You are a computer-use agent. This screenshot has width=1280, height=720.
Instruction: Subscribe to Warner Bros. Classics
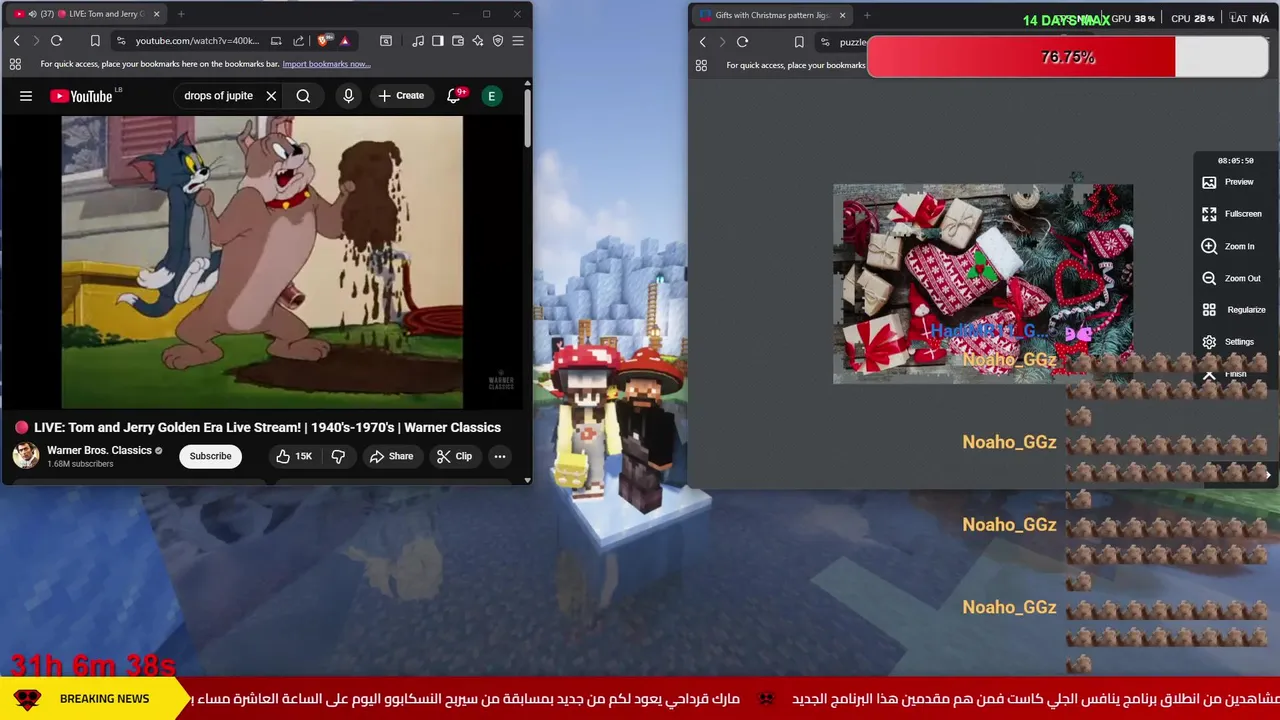210,456
